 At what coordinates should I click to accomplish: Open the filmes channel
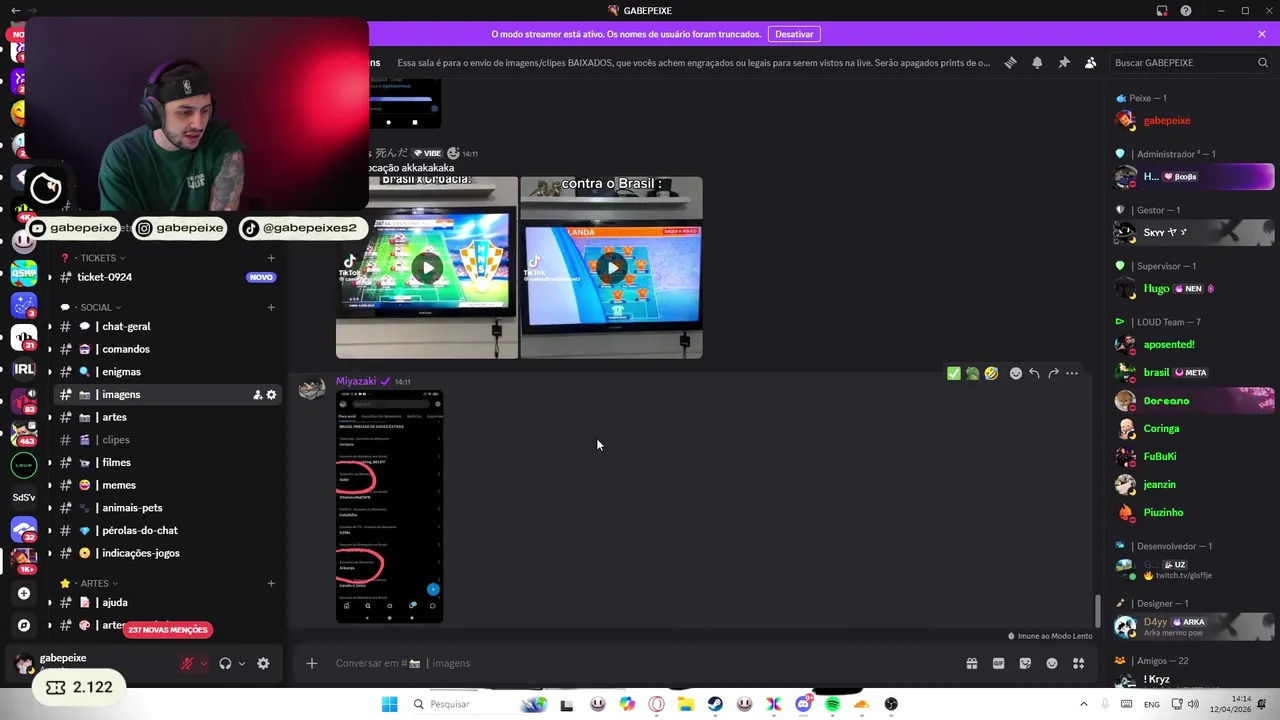[167, 462]
